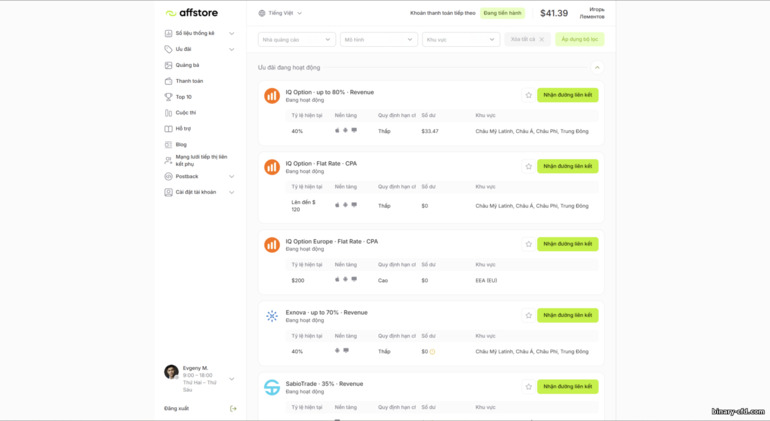
Task: Click the Blog icon in sidebar
Action: click(168, 144)
